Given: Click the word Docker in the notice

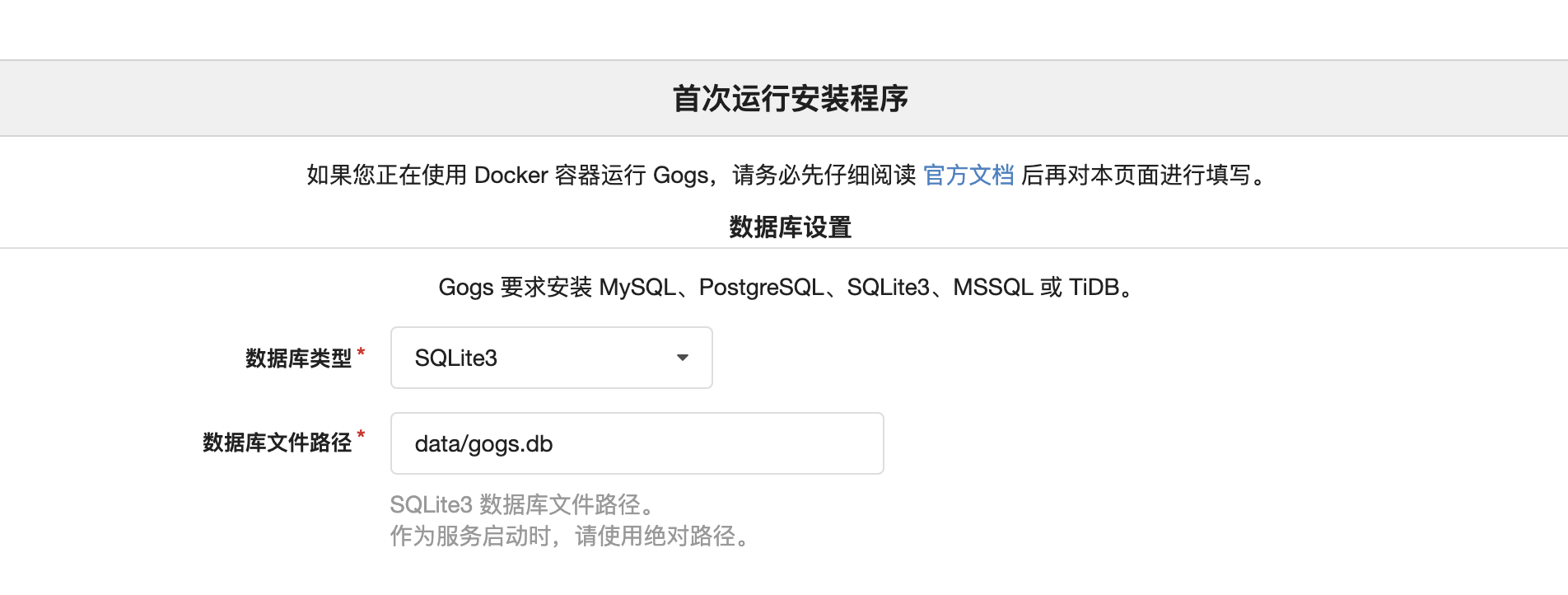Looking at the screenshot, I should 511,175.
